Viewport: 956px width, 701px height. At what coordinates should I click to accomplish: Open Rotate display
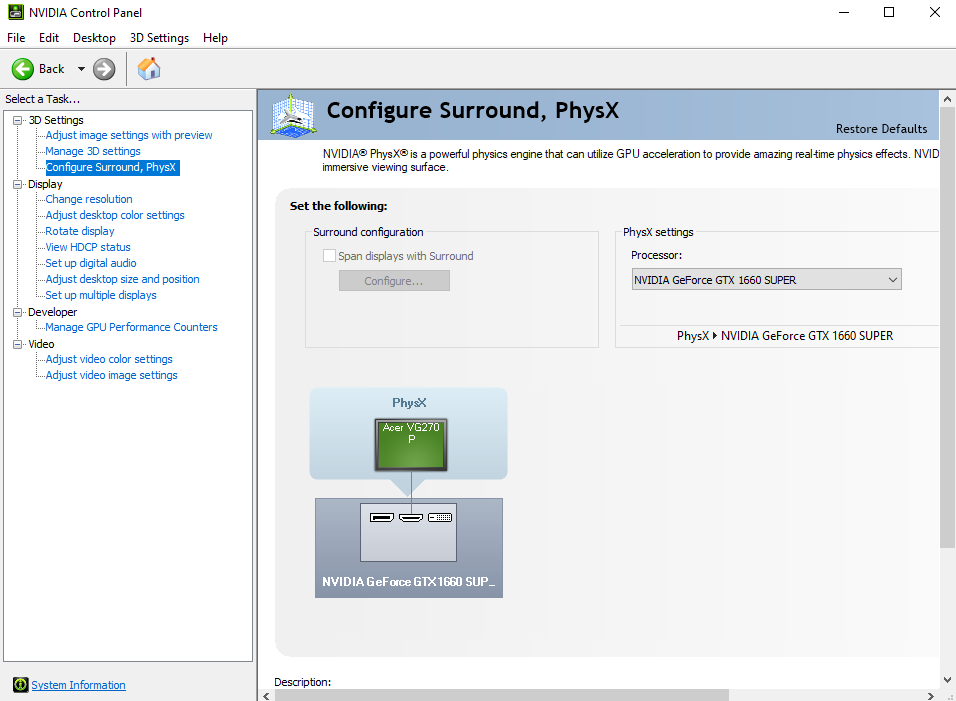coord(80,231)
